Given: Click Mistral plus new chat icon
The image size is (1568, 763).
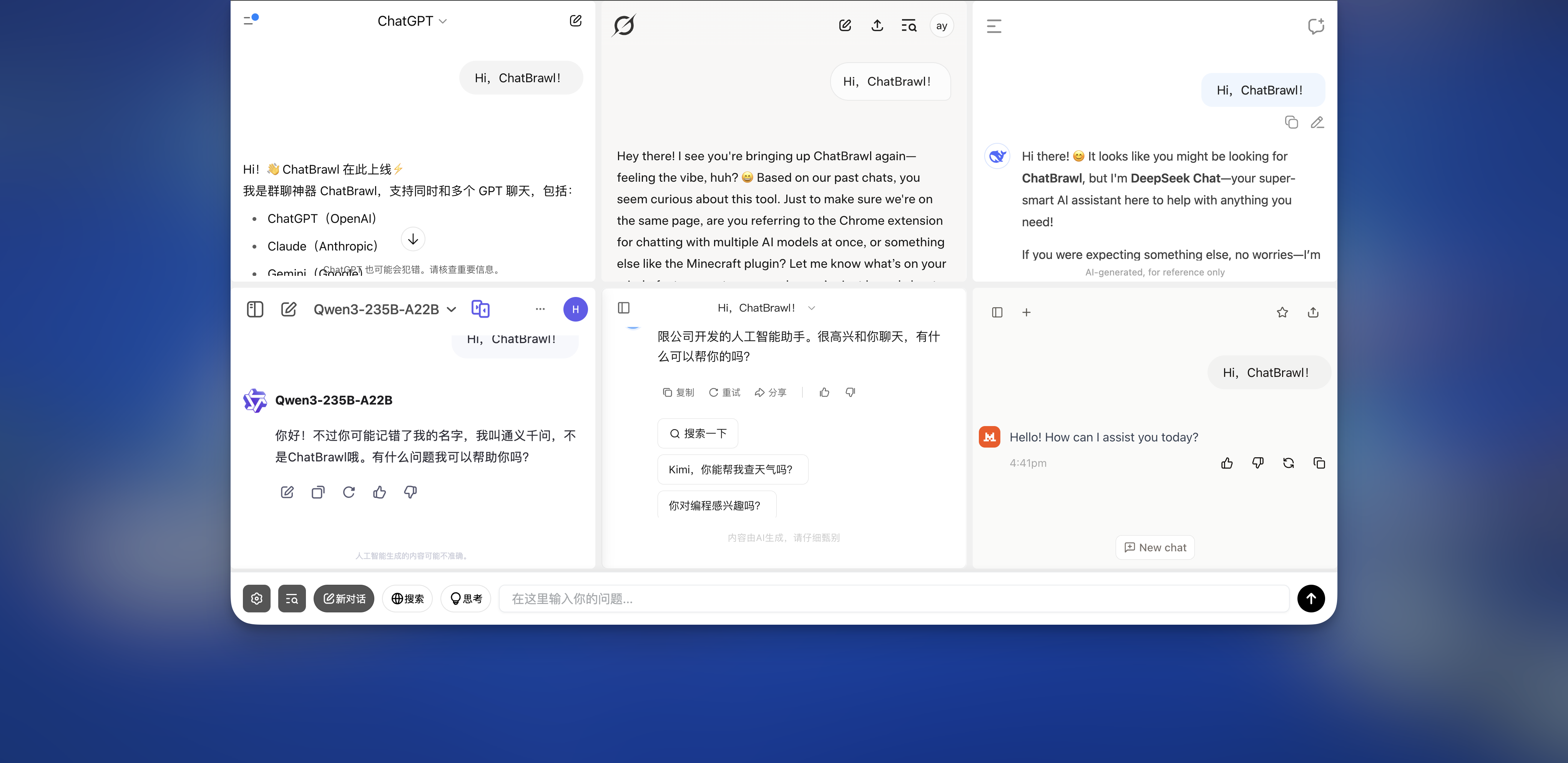Looking at the screenshot, I should coord(1026,312).
